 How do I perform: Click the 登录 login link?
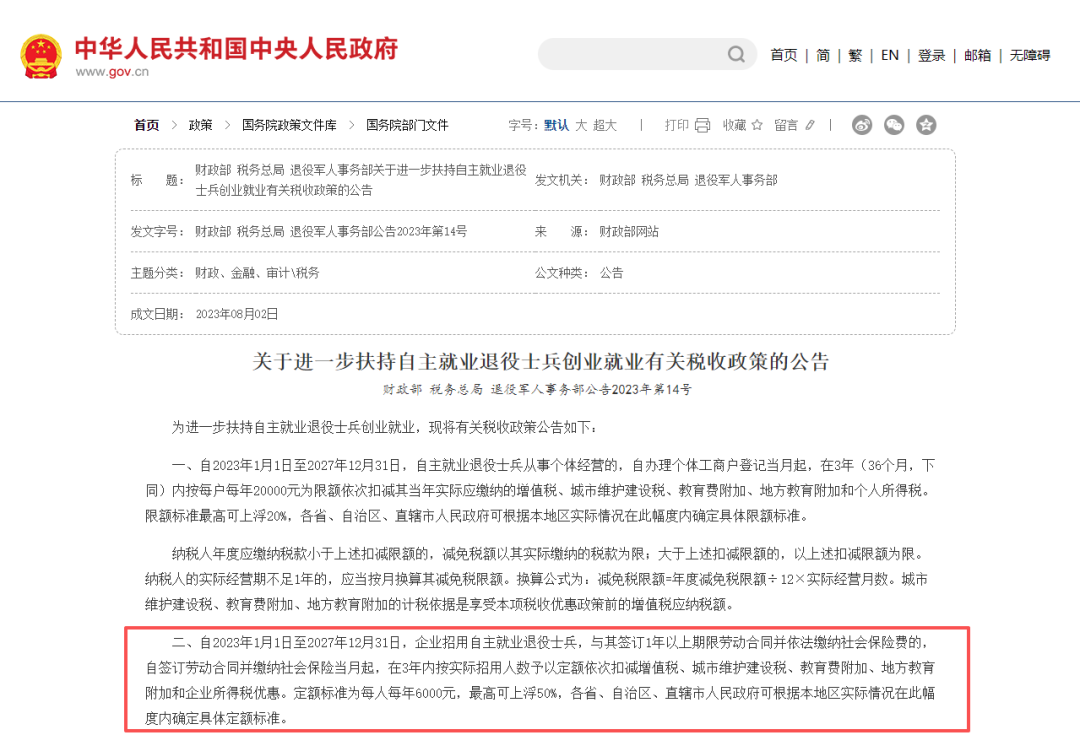click(931, 55)
